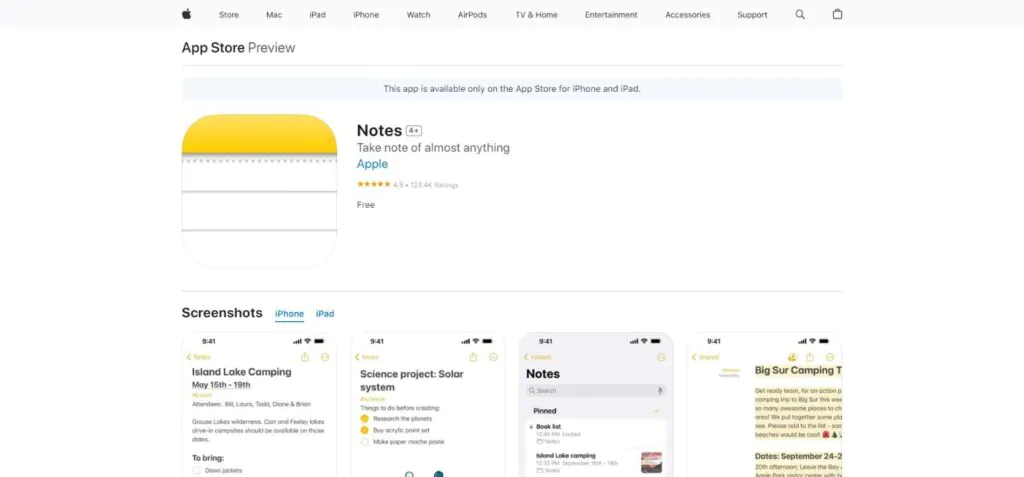Tap back chevron 'Notes' in Island Lake screenshot
Image resolution: width=1024 pixels, height=477 pixels.
(199, 357)
